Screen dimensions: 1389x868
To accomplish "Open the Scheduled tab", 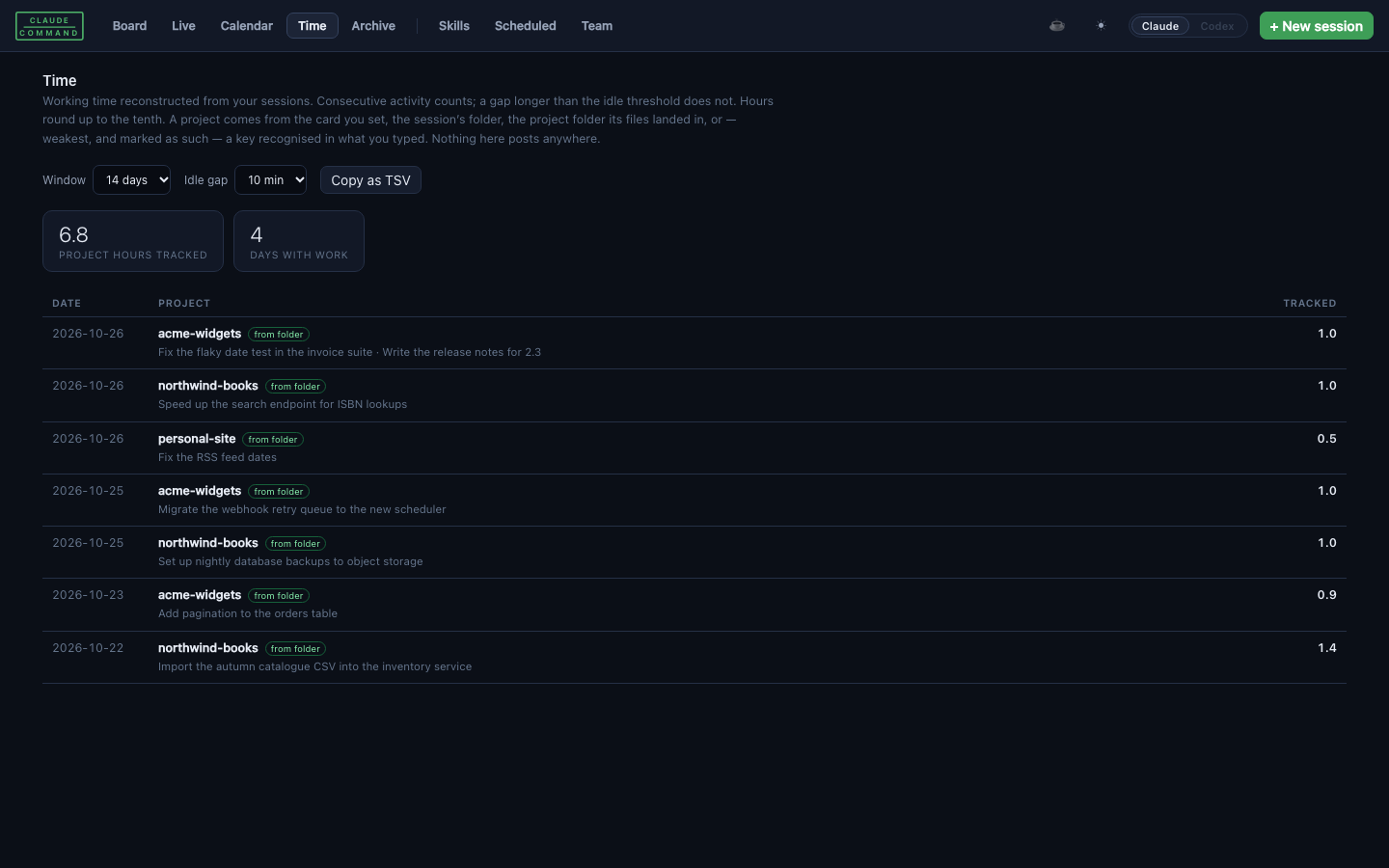I will (x=525, y=26).
